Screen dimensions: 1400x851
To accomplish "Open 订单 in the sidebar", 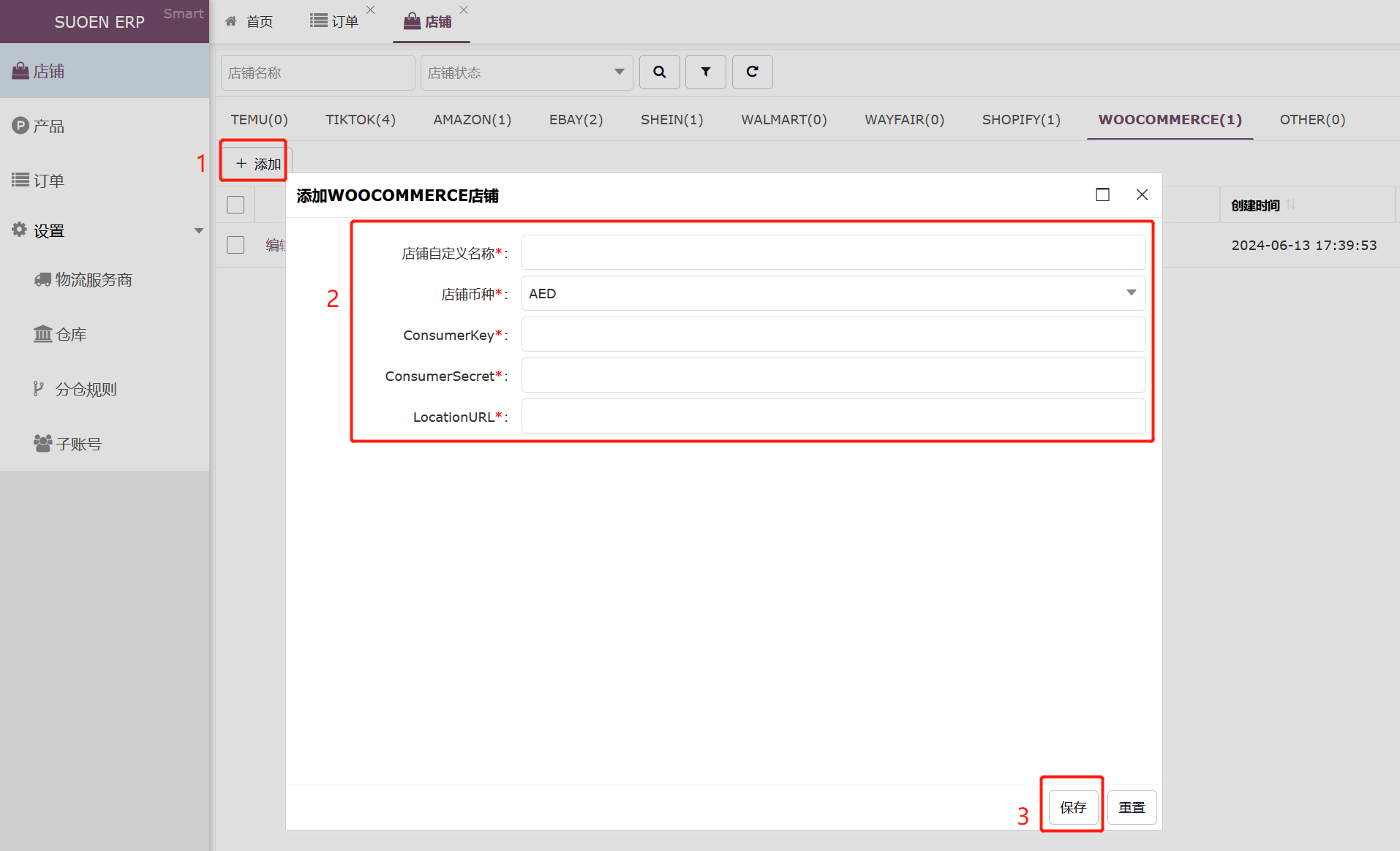I will 105,180.
